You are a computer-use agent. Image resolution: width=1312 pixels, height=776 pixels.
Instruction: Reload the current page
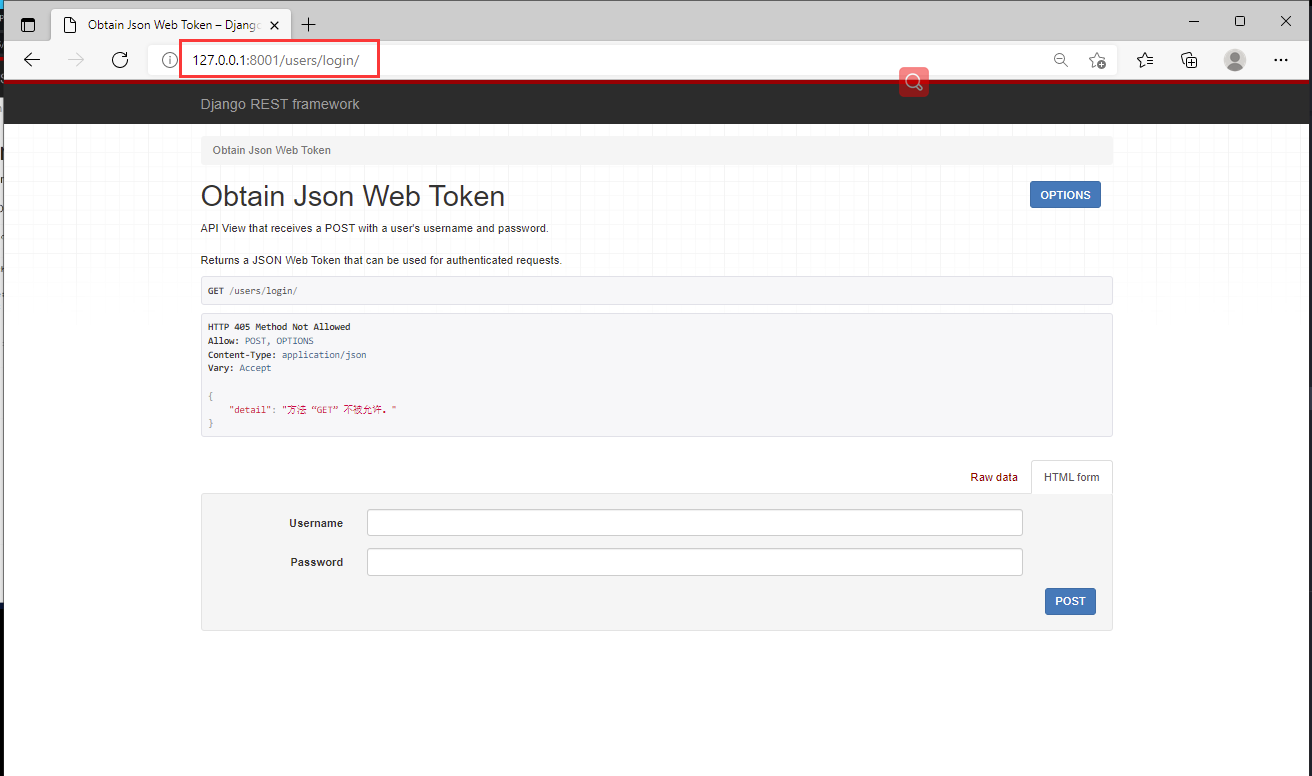[x=120, y=60]
